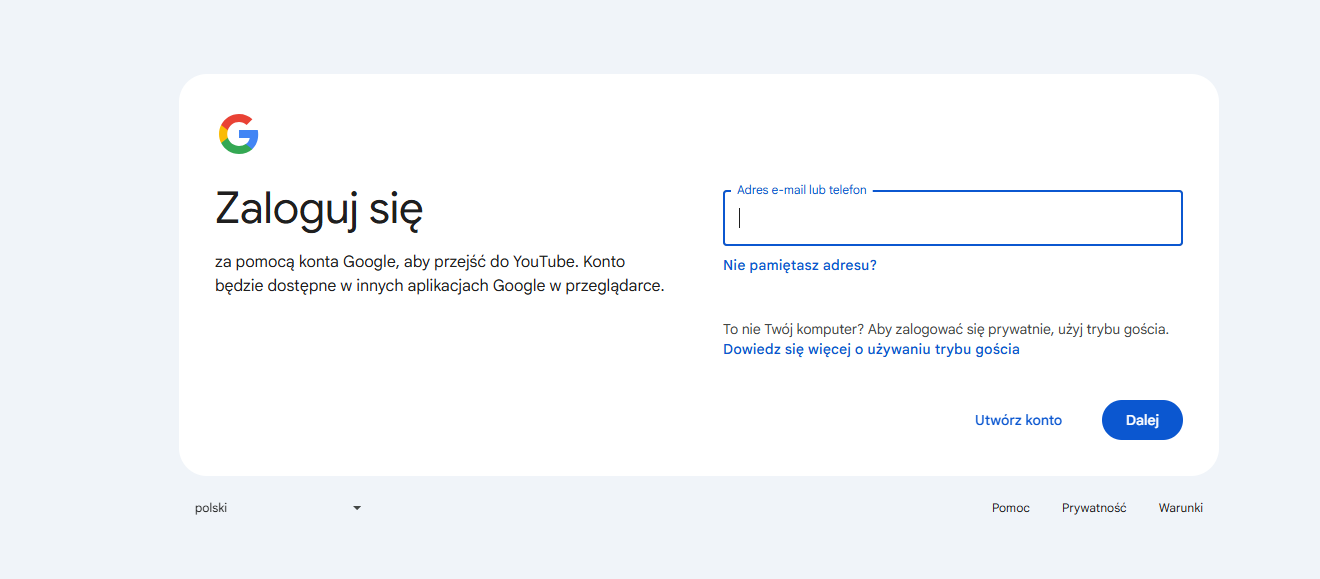This screenshot has width=1320, height=579.
Task: Click the blue 'Dalej' button
Action: click(x=1141, y=420)
